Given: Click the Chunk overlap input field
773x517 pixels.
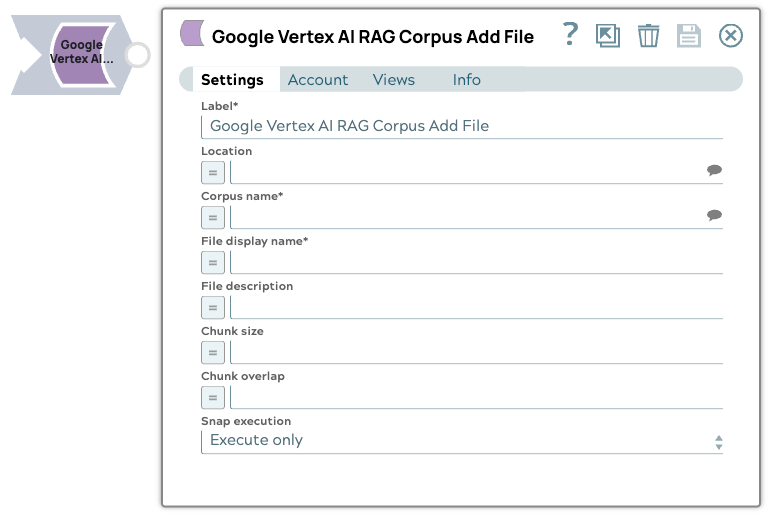Looking at the screenshot, I should tap(475, 397).
